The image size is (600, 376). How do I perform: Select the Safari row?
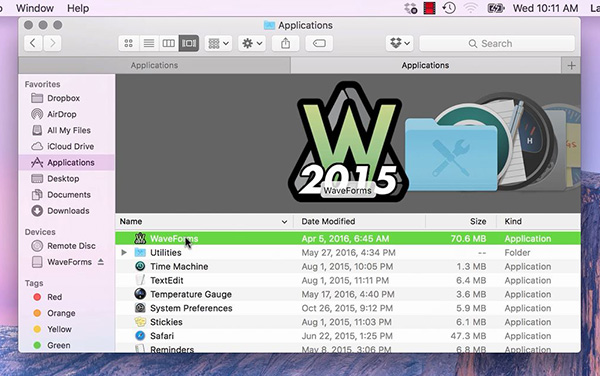(x=348, y=336)
